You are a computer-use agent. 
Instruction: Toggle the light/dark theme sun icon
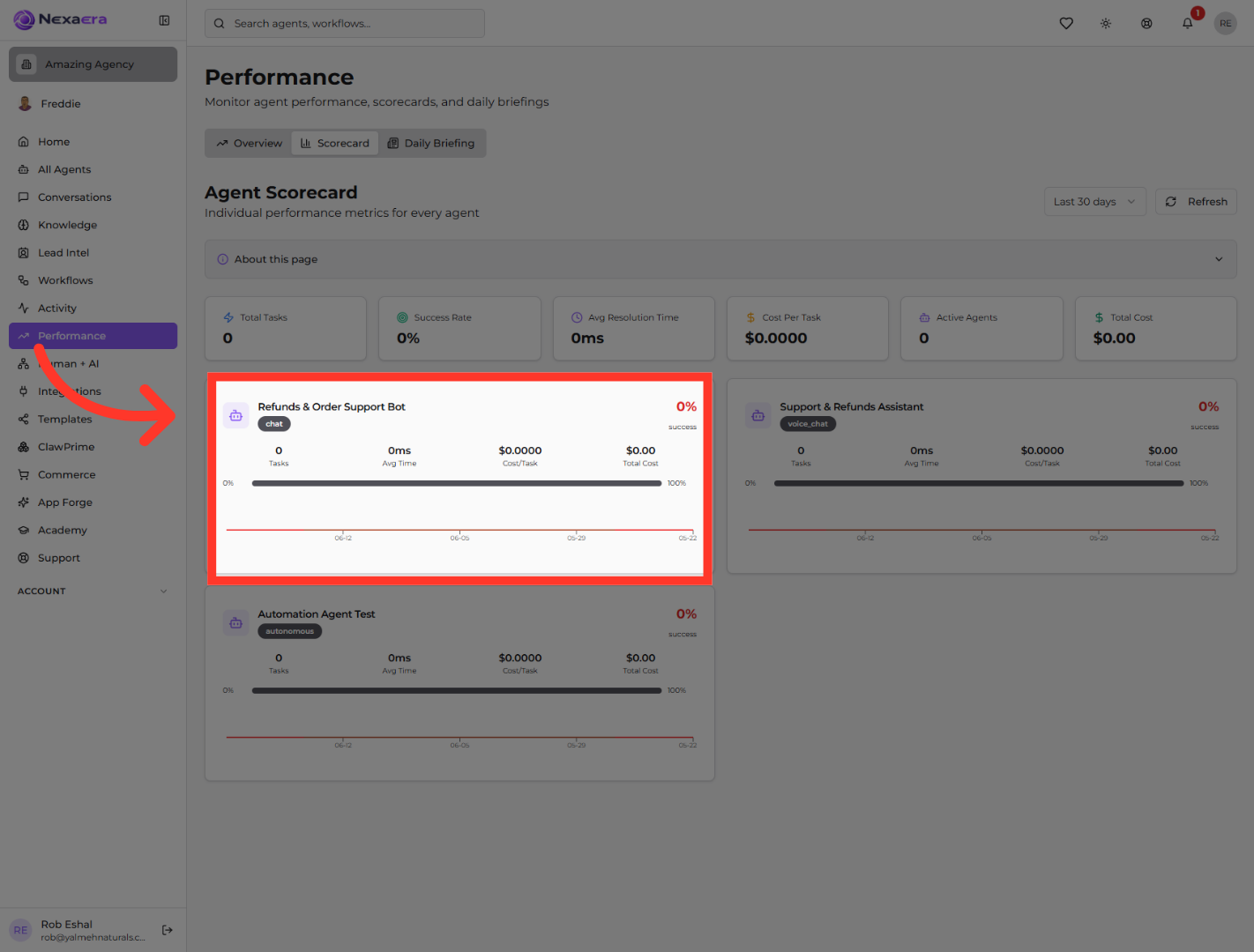[1106, 24]
